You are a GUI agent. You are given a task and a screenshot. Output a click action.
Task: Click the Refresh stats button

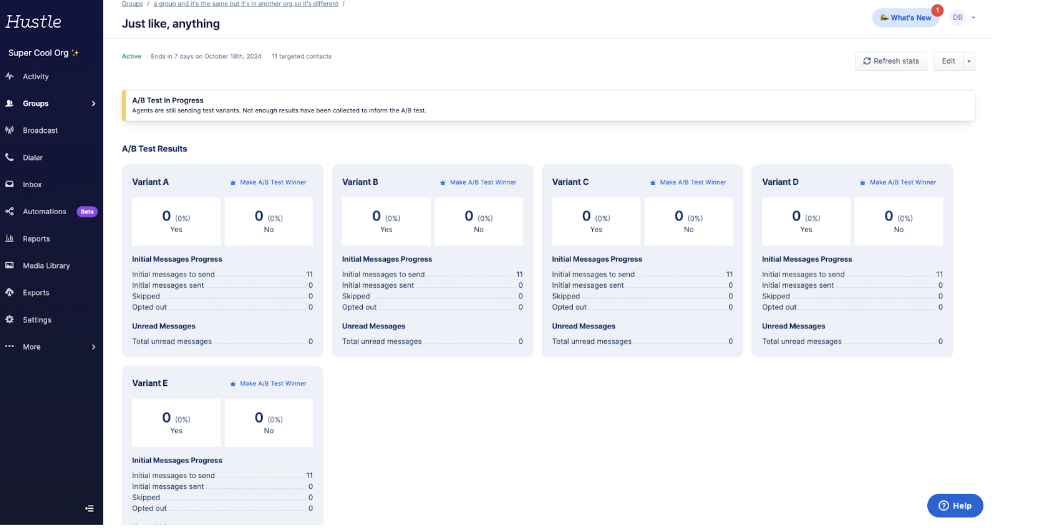pos(890,61)
